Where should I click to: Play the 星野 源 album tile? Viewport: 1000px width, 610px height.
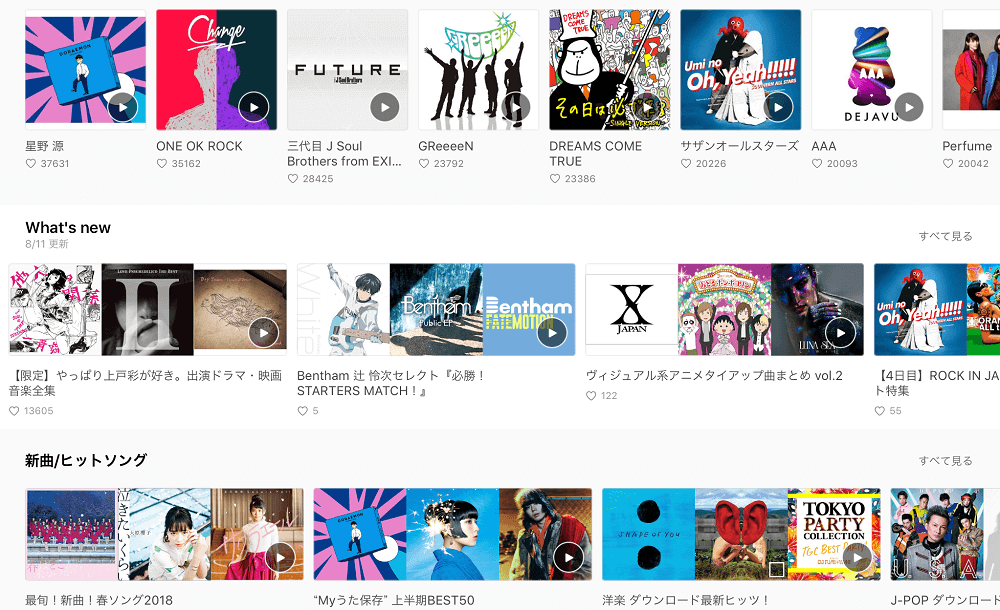(122, 107)
